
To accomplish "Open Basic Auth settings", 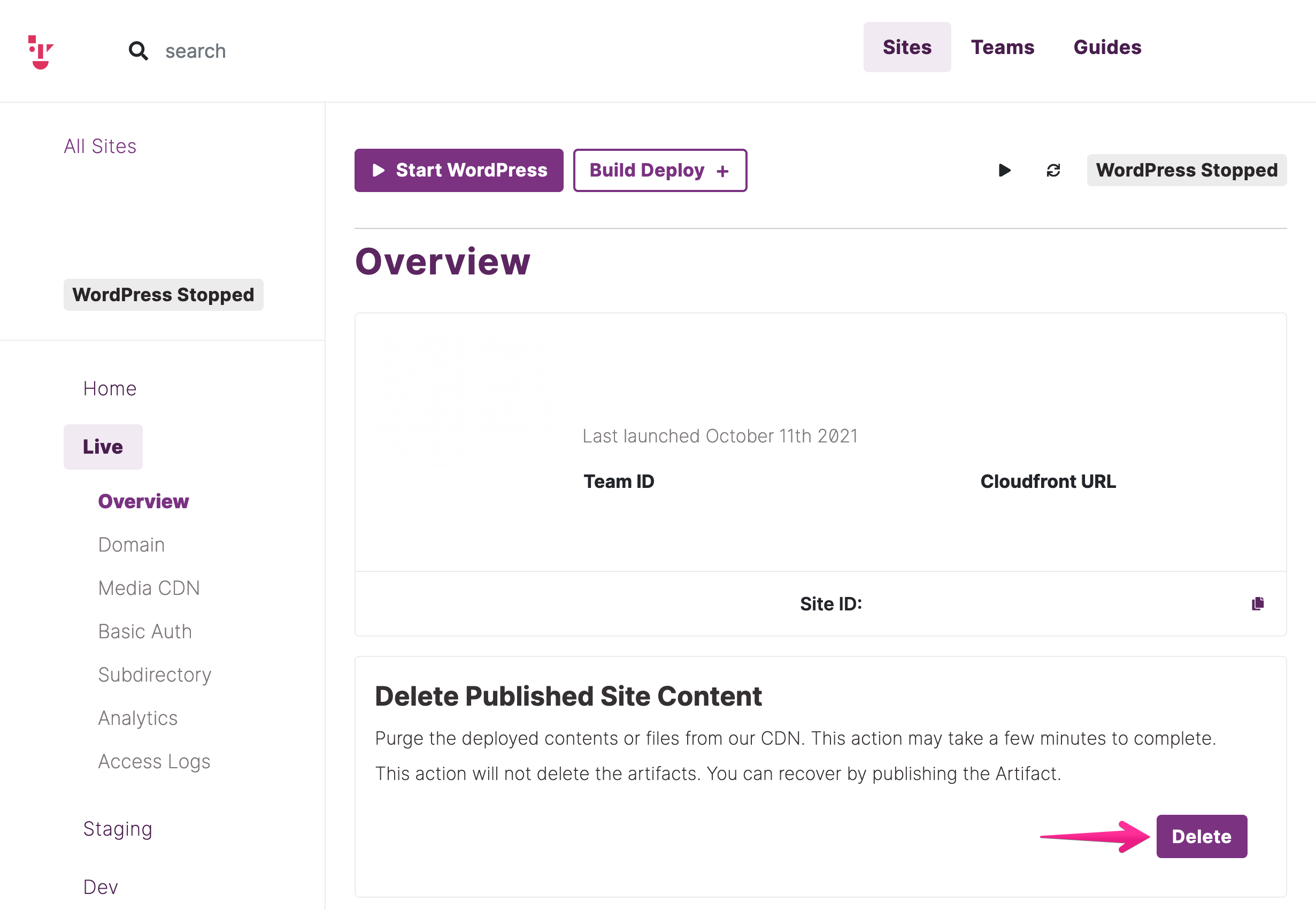I will tap(145, 631).
